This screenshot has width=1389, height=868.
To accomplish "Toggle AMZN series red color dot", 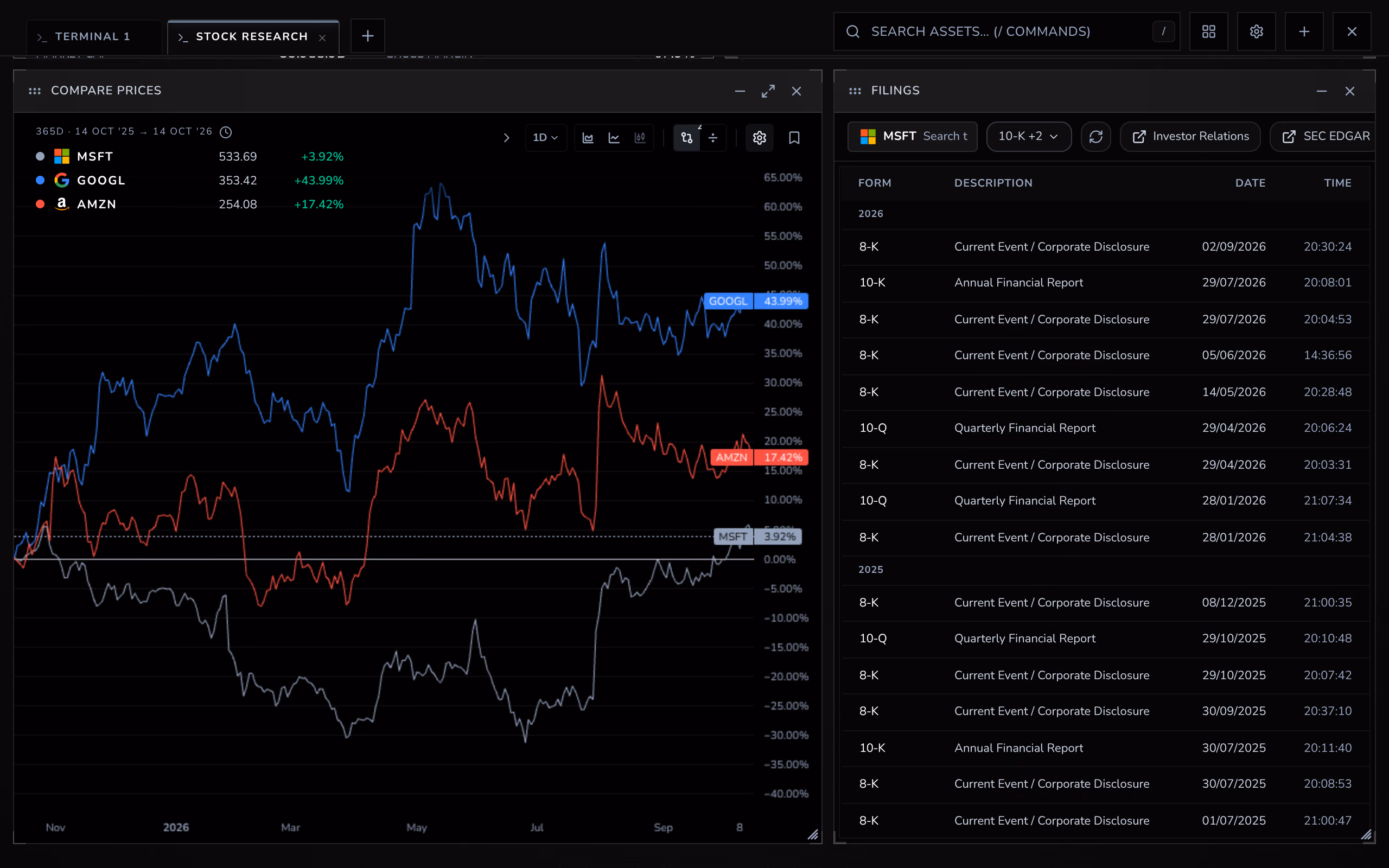I will click(40, 205).
